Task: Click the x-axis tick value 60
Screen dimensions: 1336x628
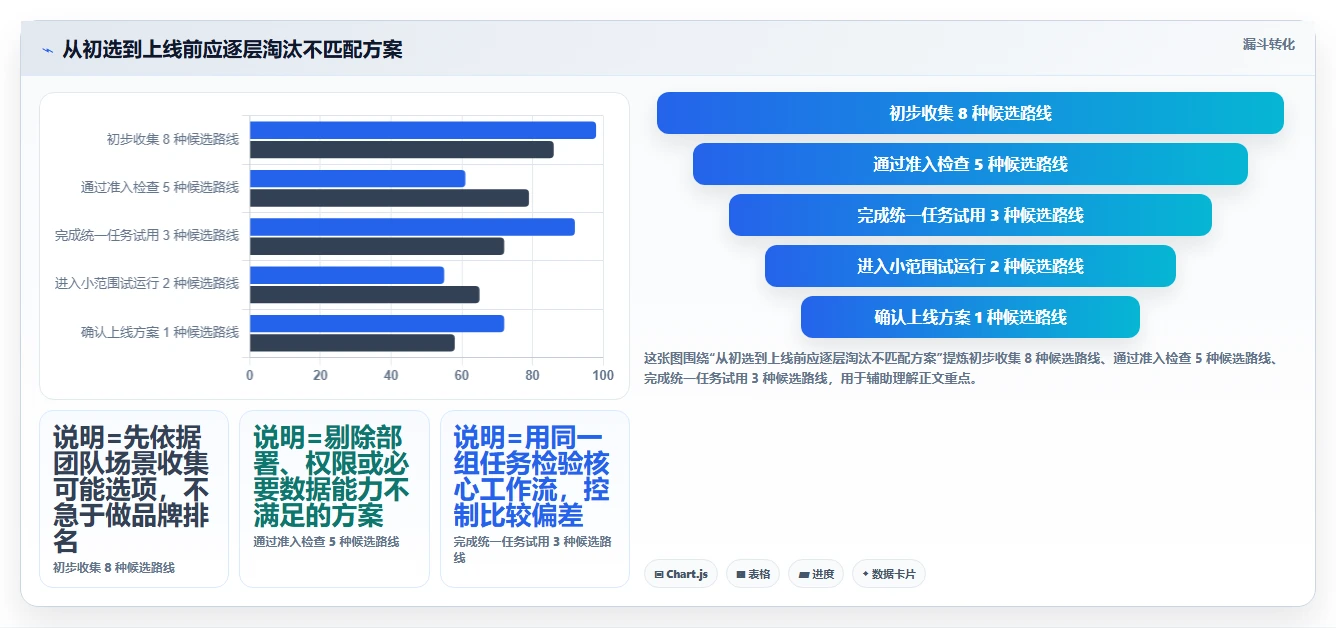Action: coord(461,375)
